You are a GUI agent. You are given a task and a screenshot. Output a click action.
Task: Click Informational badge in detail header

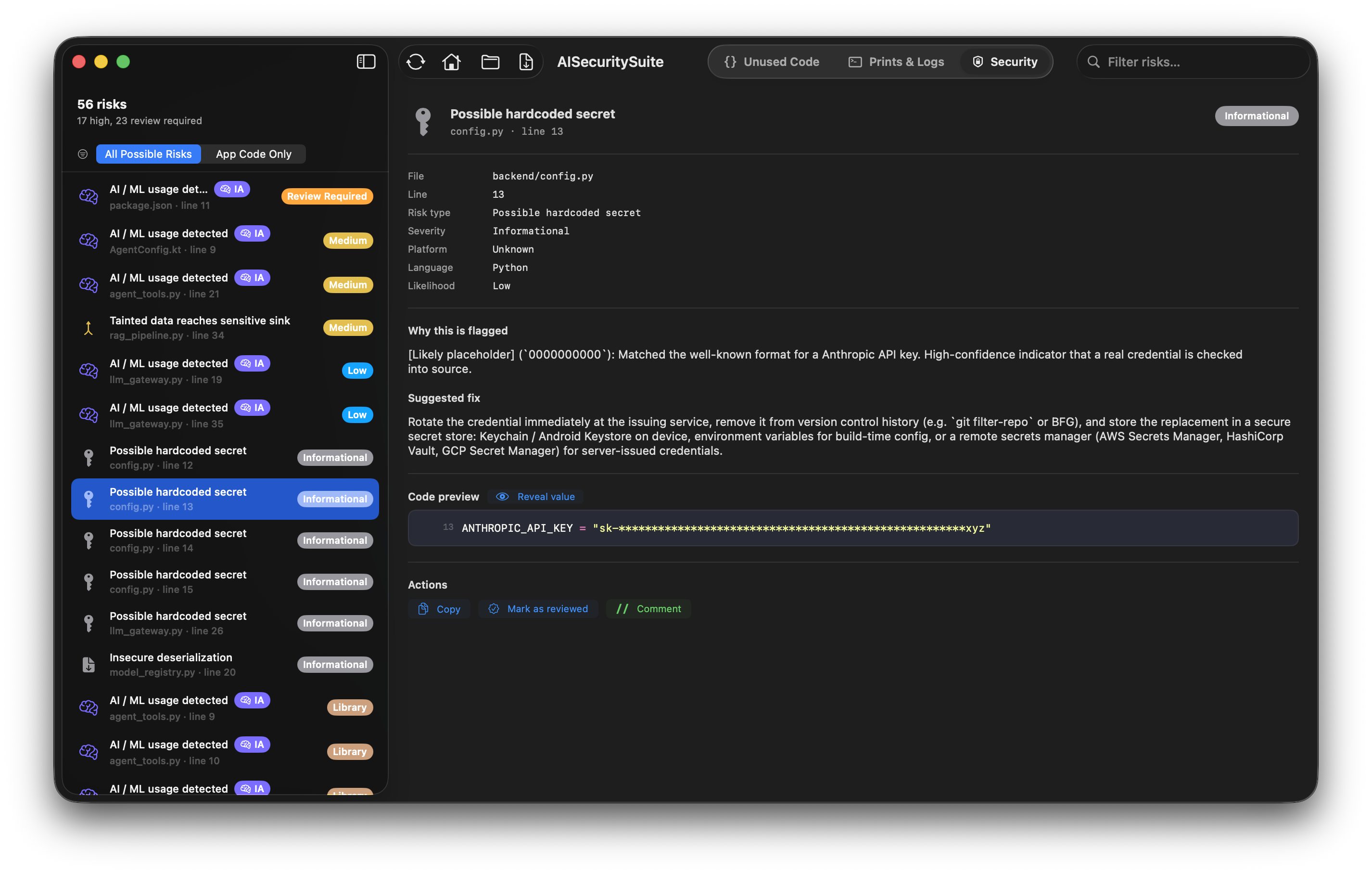coord(1257,116)
